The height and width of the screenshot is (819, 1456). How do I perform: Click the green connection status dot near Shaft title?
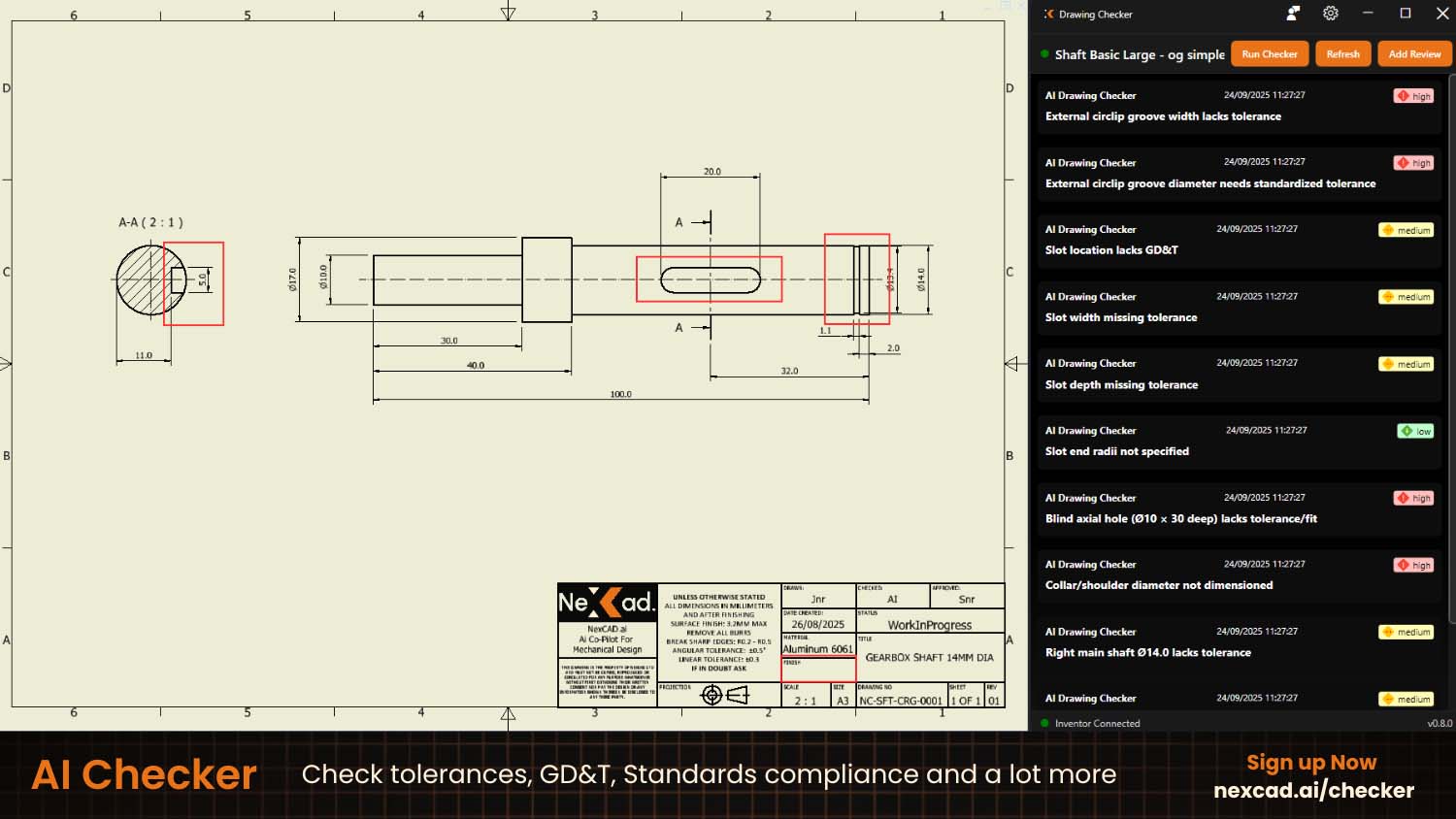1043,54
